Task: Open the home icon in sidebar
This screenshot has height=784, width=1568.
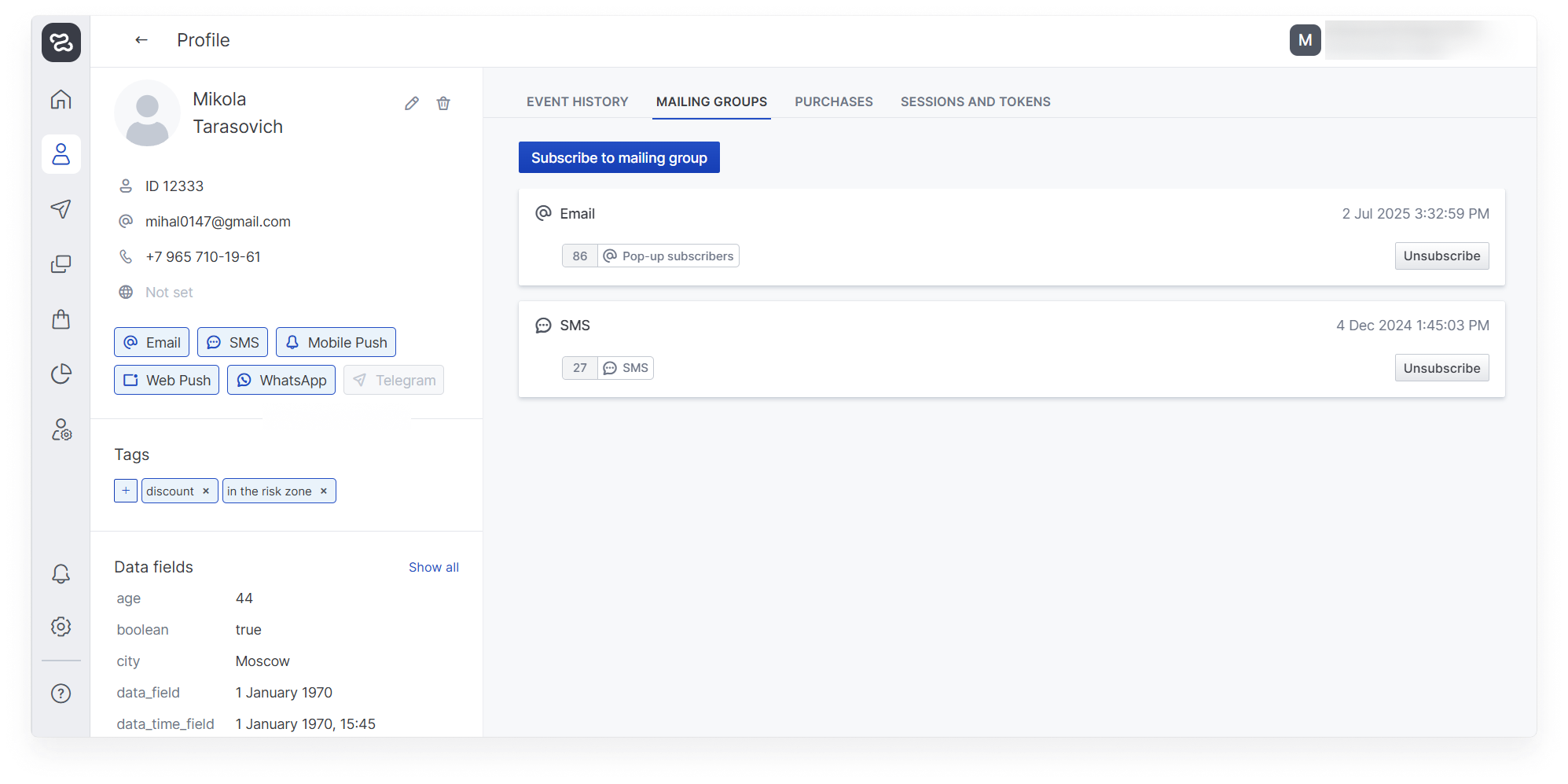Action: 61,100
